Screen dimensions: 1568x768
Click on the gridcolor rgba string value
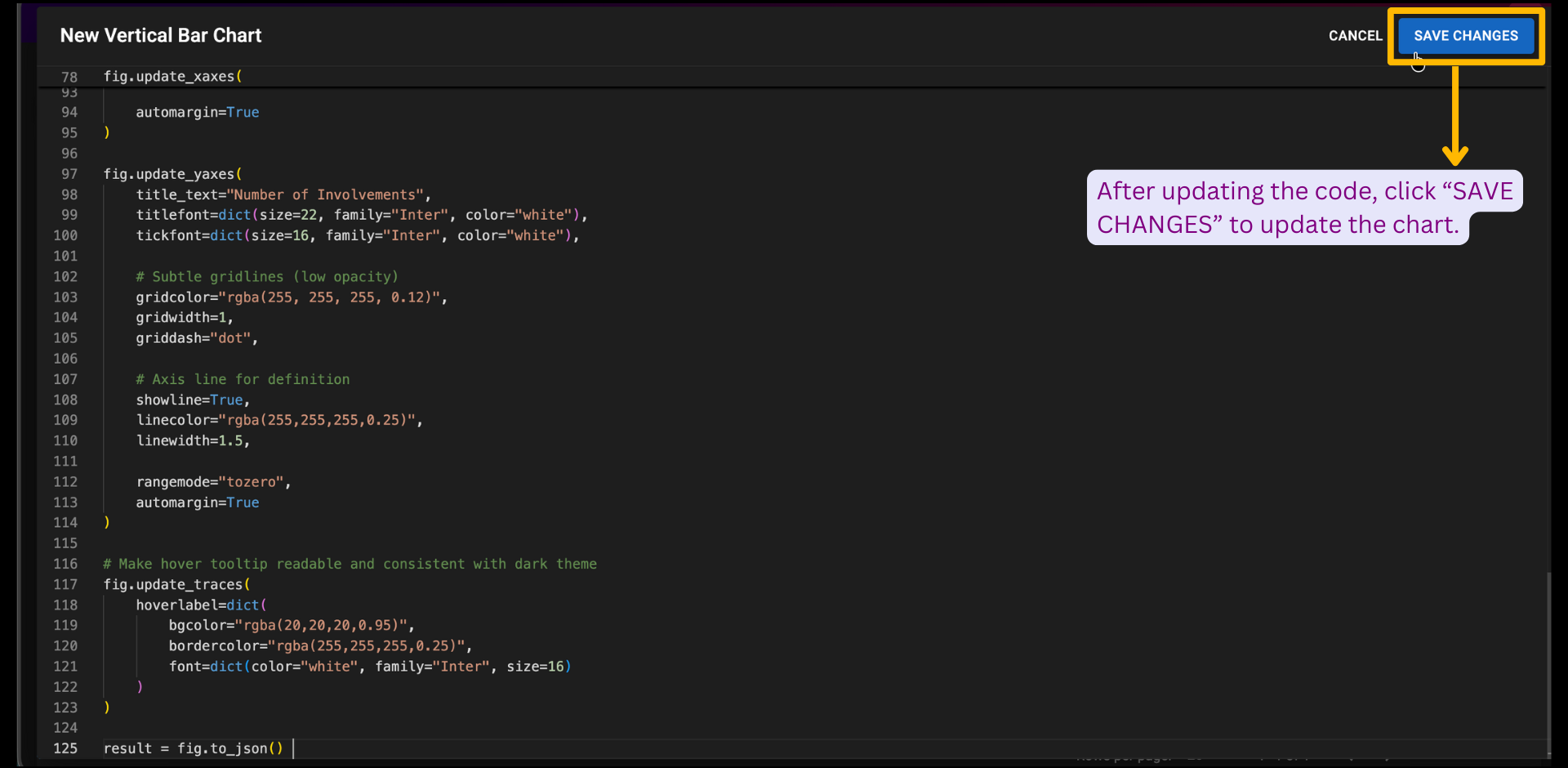[x=333, y=297]
